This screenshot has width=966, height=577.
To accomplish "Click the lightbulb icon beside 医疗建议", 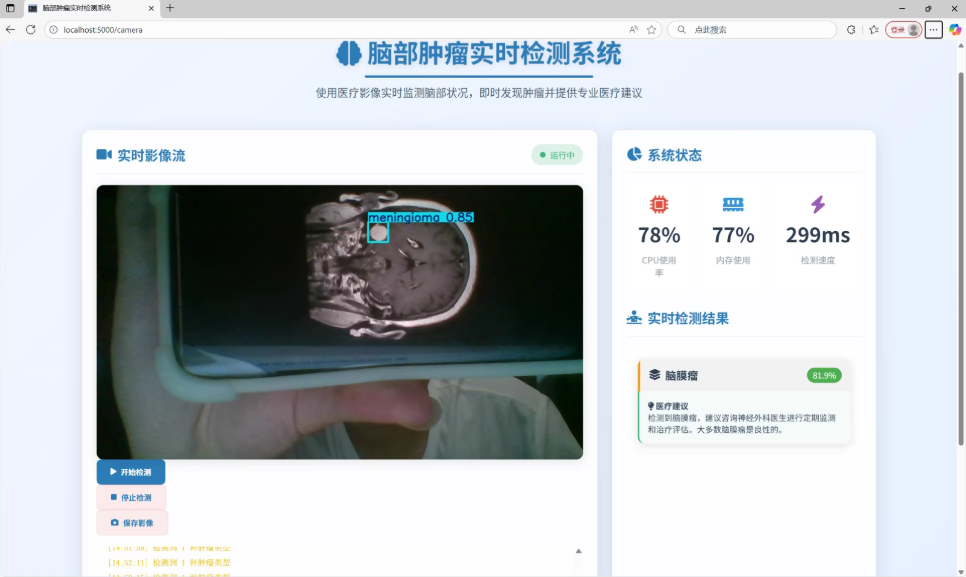I will click(651, 406).
